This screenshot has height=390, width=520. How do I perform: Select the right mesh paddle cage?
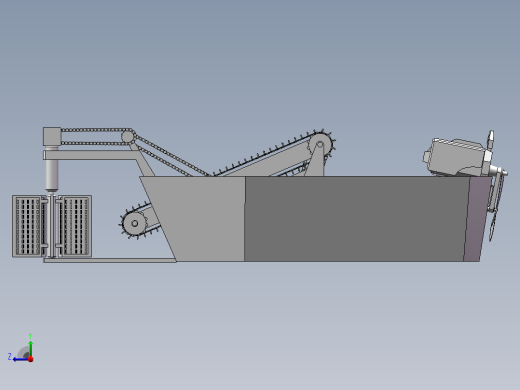[x=75, y=226]
